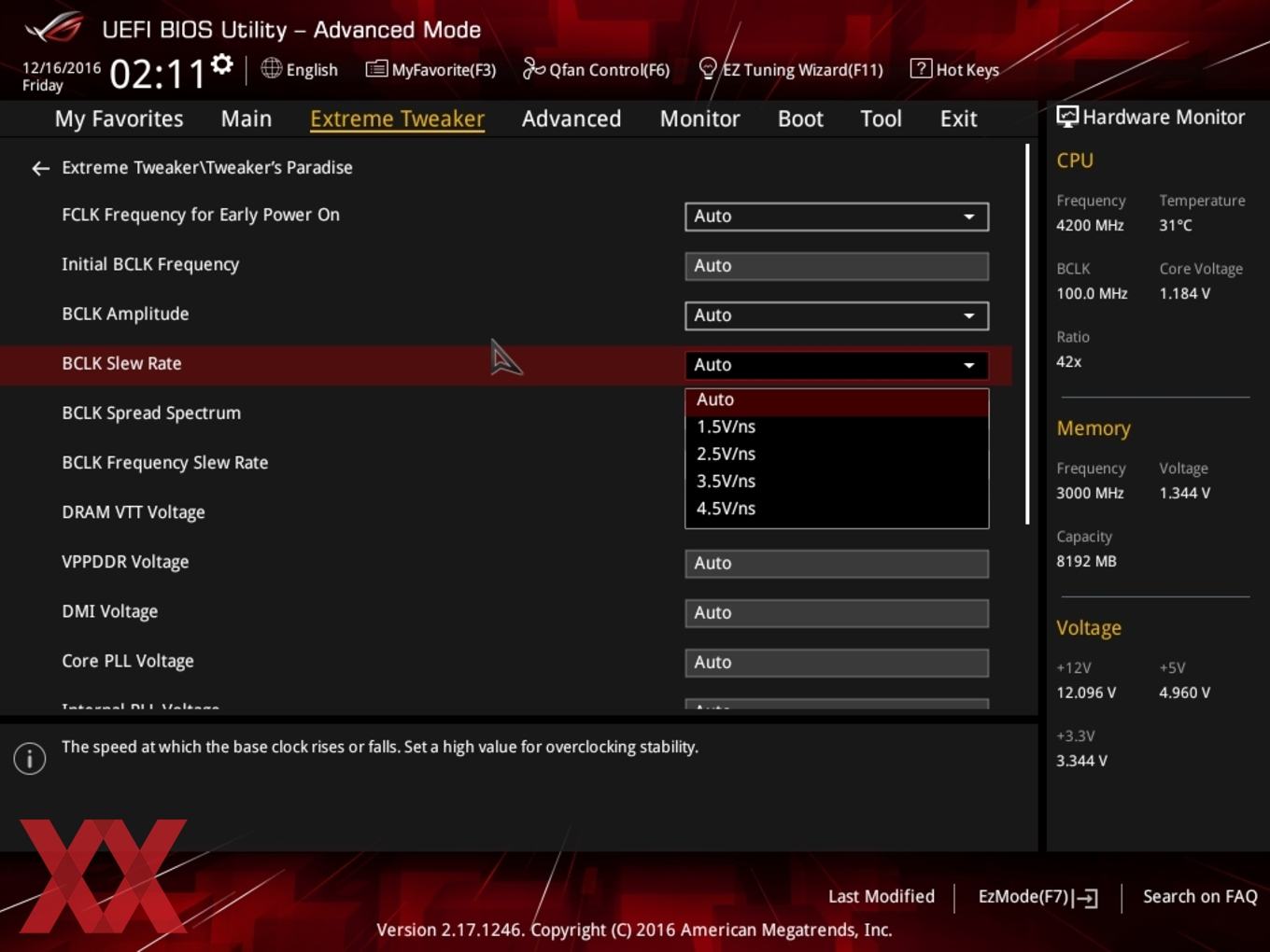Viewport: 1270px width, 952px height.
Task: Click DMI Voltage input field
Action: (837, 613)
